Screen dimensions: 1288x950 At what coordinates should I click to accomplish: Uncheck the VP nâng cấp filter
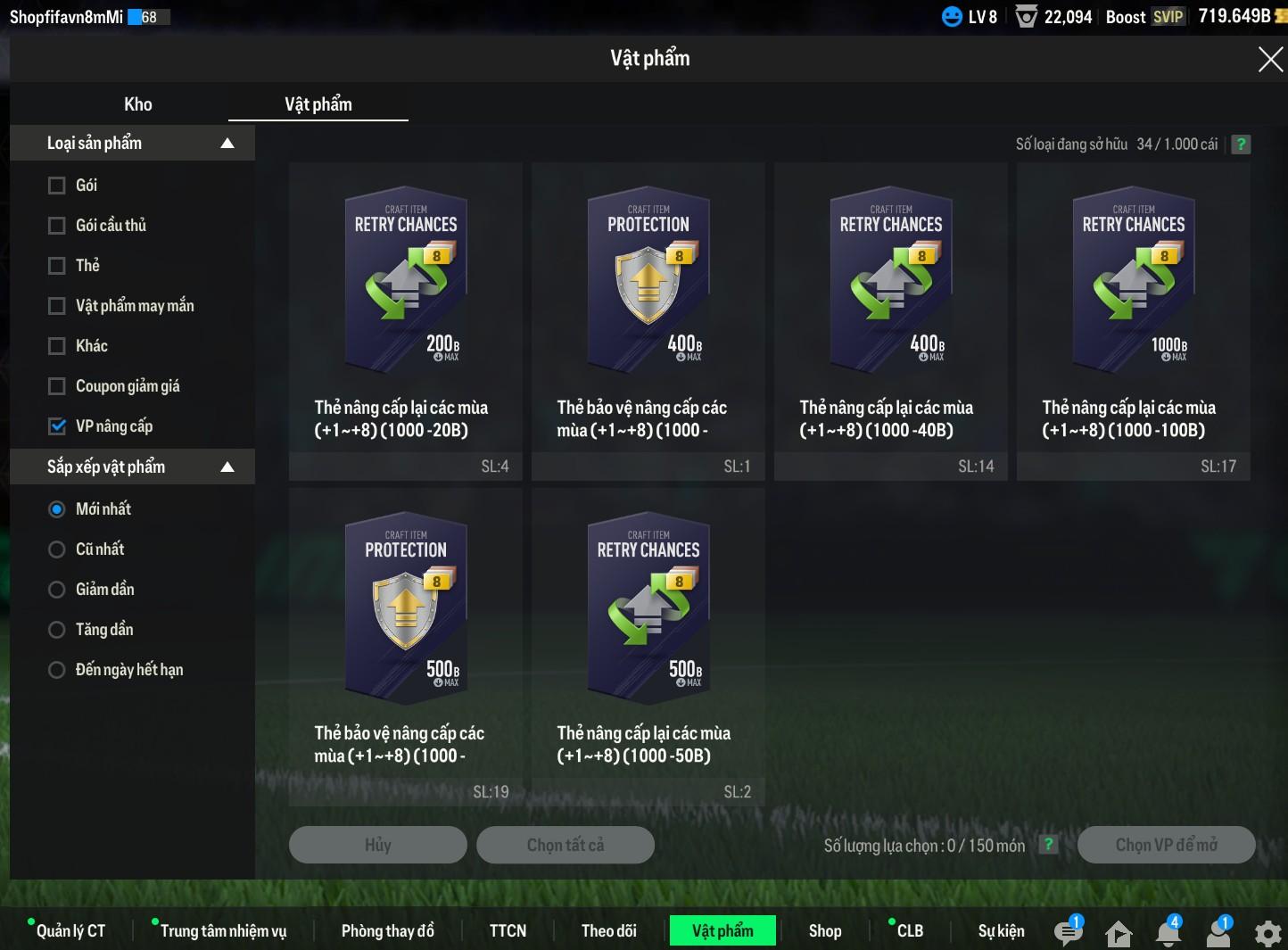coord(57,426)
